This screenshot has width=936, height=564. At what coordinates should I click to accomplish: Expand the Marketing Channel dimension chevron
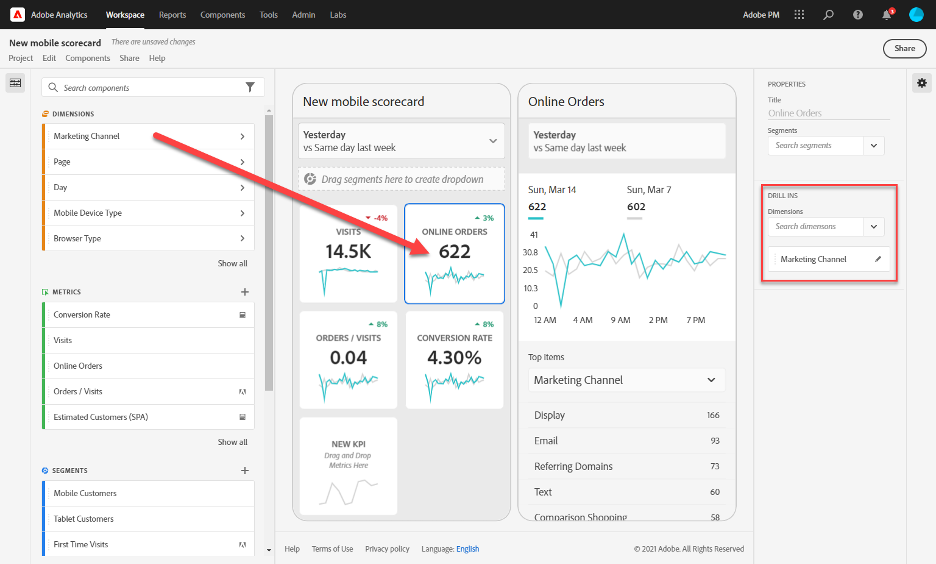[242, 137]
